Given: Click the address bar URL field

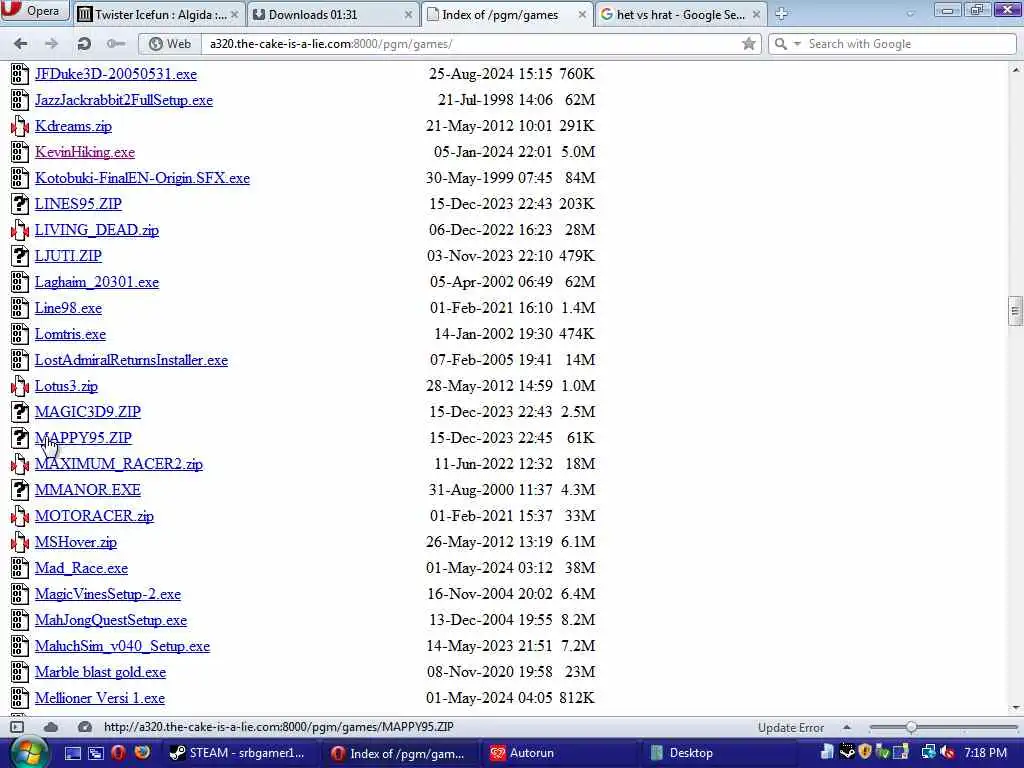Looking at the screenshot, I should pyautogui.click(x=470, y=44).
